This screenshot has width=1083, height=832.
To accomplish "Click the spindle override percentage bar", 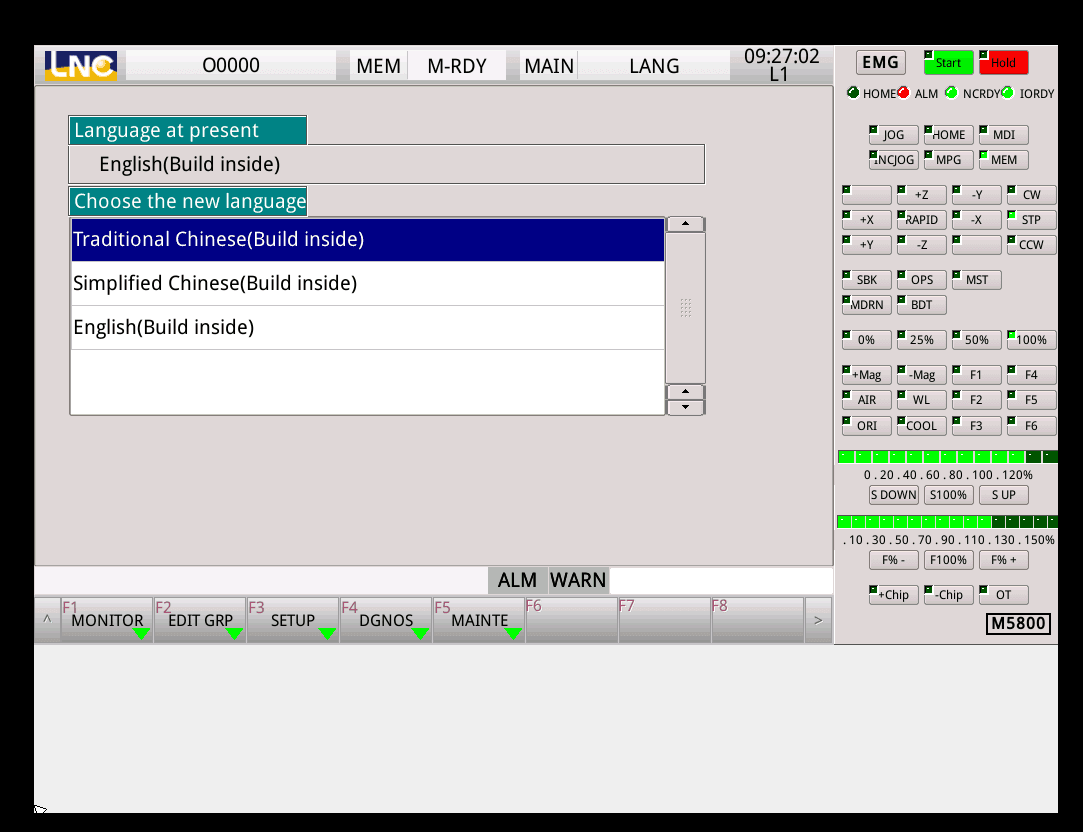I will tap(947, 457).
